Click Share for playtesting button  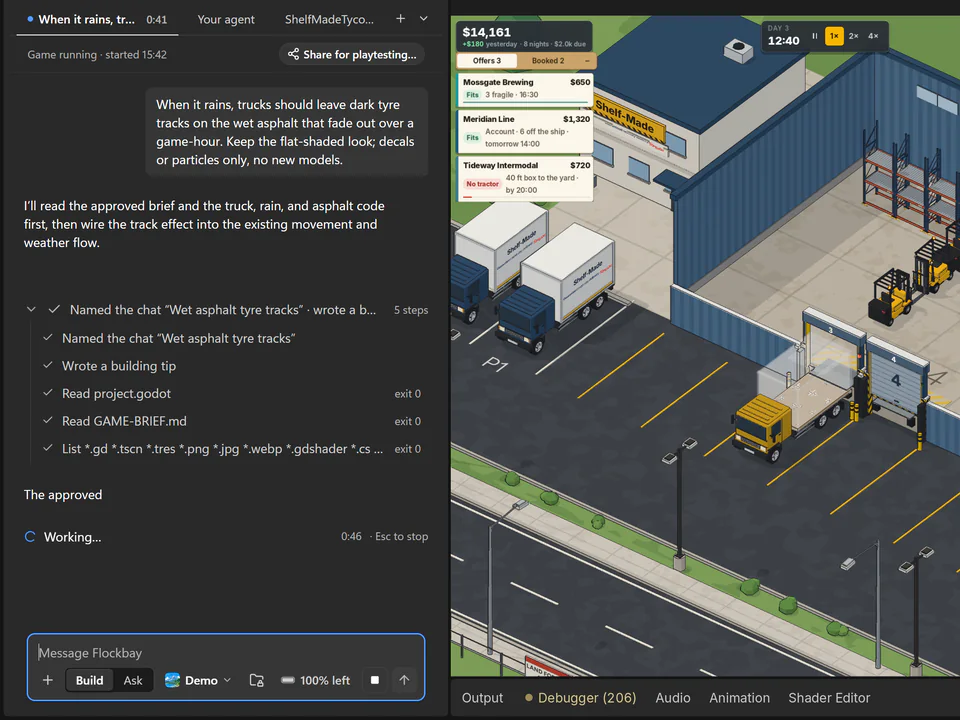pyautogui.click(x=352, y=54)
